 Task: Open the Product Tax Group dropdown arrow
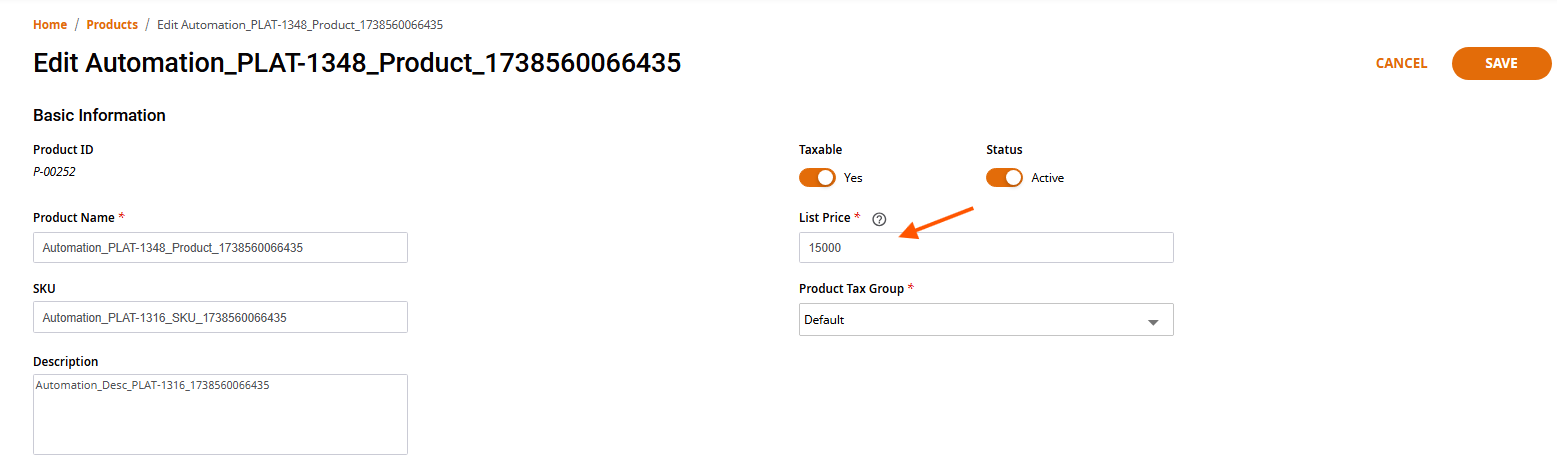pos(1153,322)
